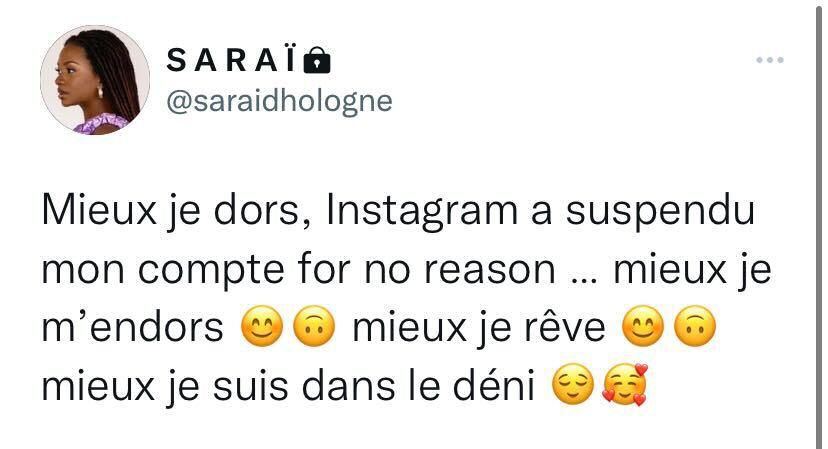Open the three-dot more options menu
This screenshot has height=449, width=828.
click(x=769, y=60)
